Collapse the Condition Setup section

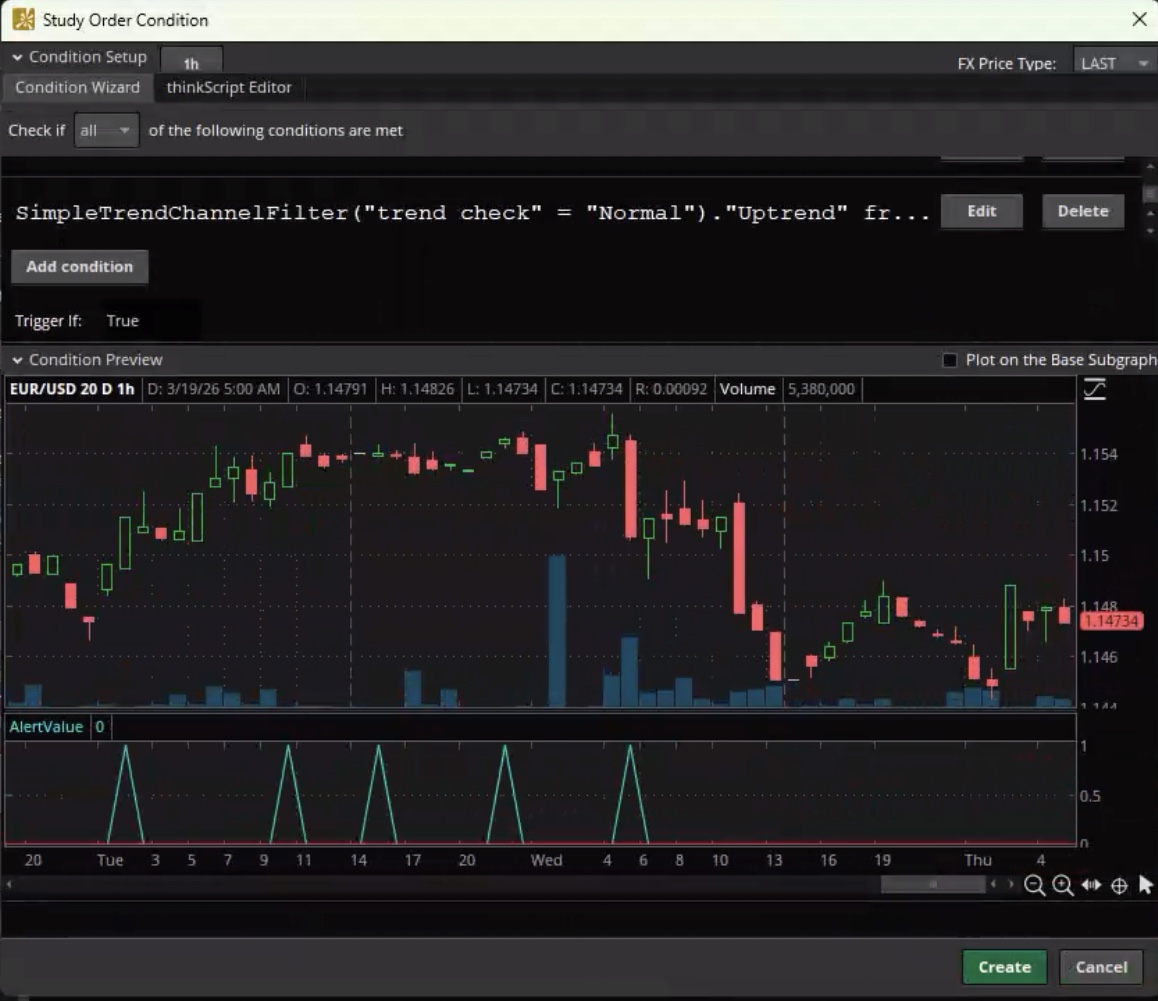[17, 57]
